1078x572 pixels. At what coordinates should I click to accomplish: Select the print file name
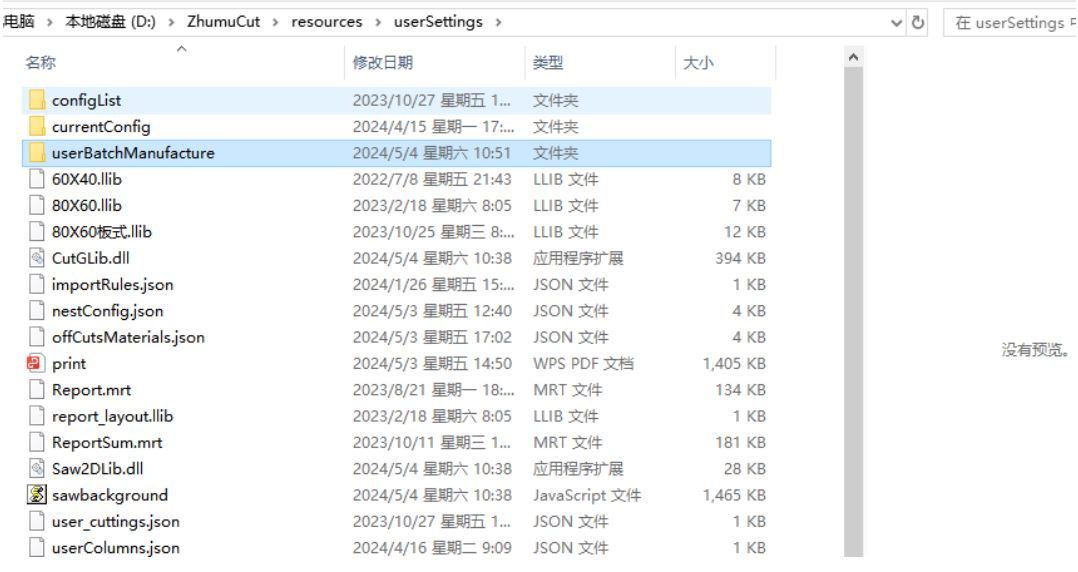pyautogui.click(x=69, y=364)
